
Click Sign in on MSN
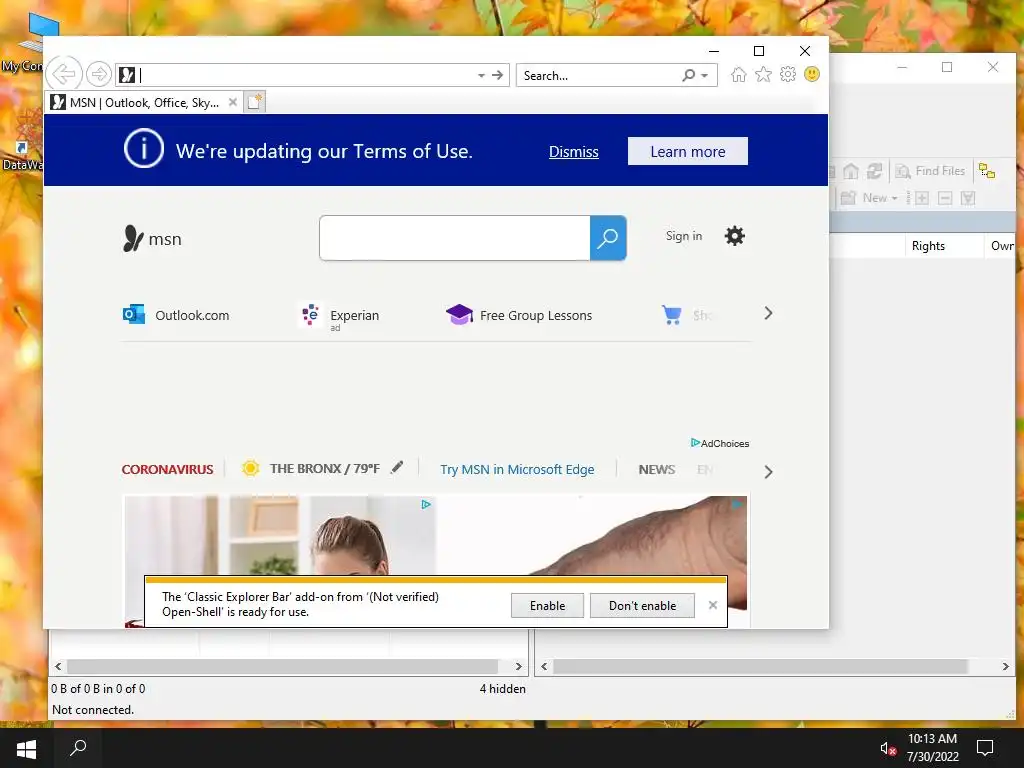pyautogui.click(x=684, y=236)
